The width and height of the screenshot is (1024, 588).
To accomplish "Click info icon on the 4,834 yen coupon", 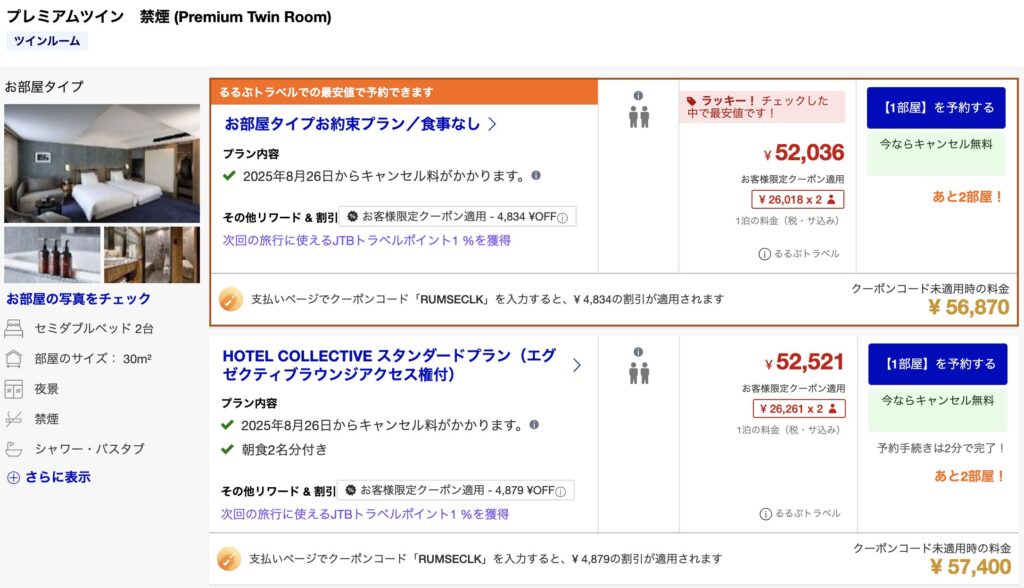I will [x=562, y=218].
